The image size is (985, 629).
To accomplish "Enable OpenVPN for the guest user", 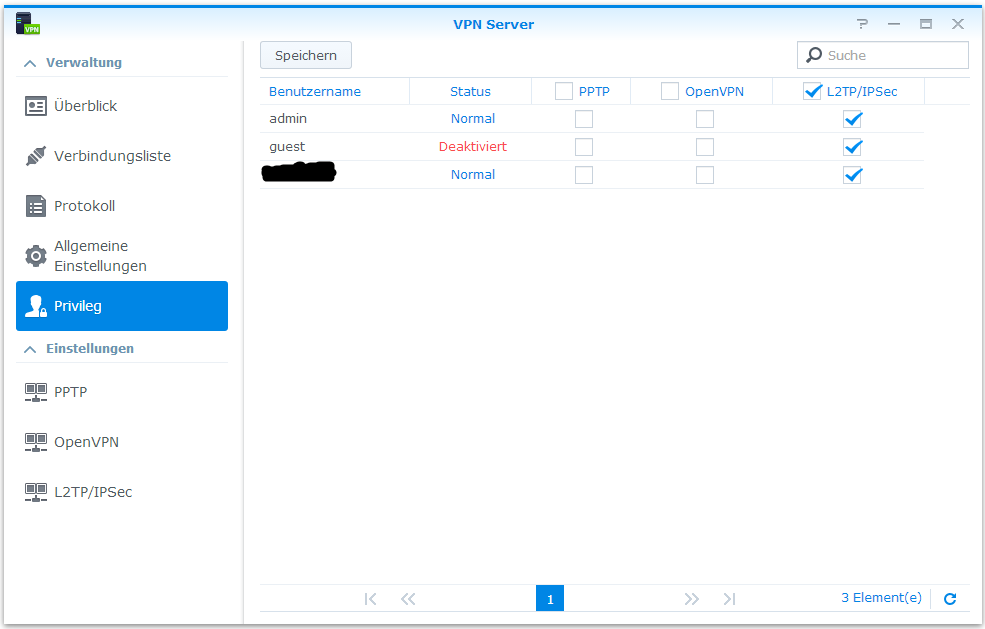I will [x=705, y=147].
